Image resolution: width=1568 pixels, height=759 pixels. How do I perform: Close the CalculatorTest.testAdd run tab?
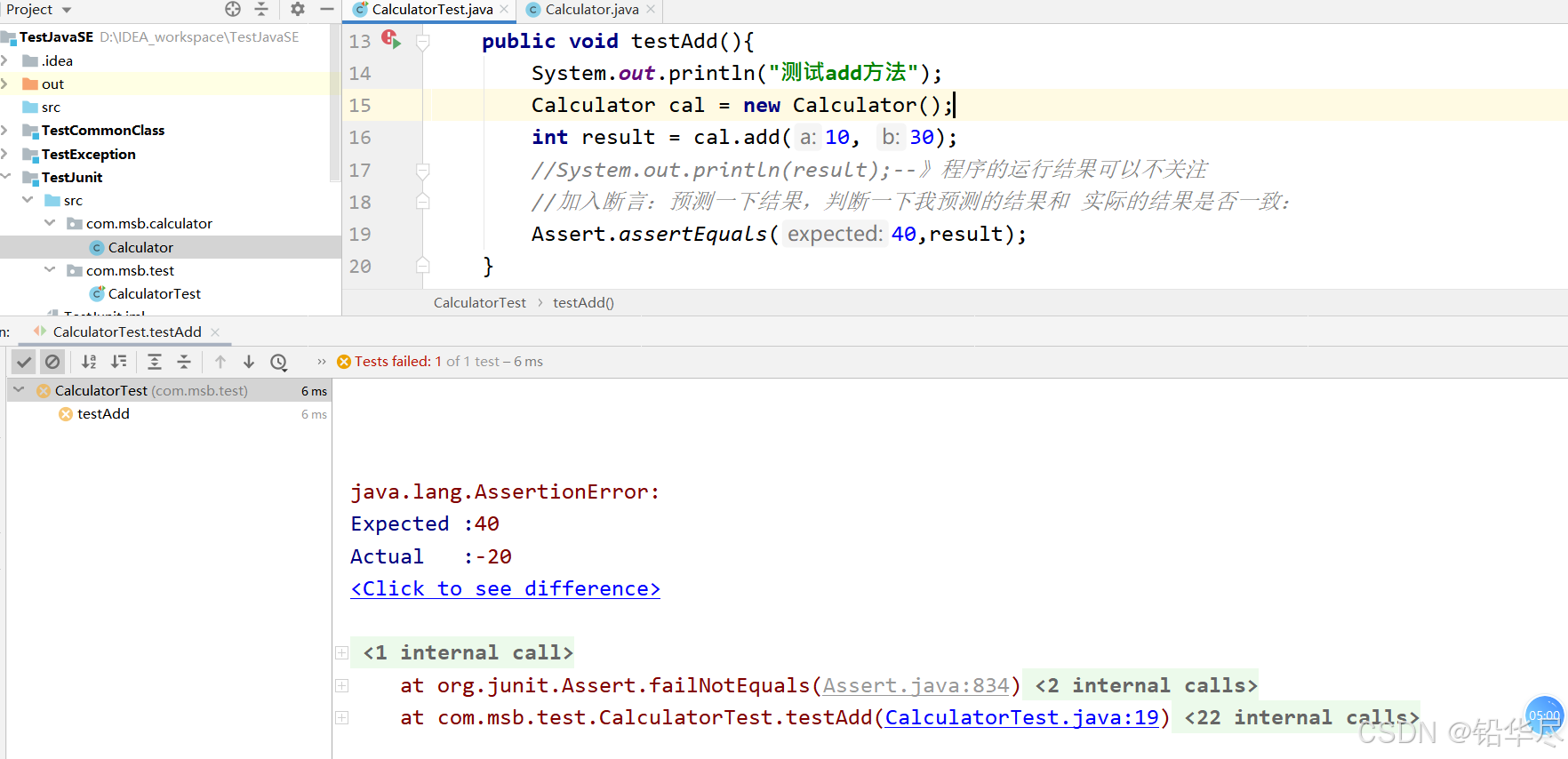click(x=215, y=332)
